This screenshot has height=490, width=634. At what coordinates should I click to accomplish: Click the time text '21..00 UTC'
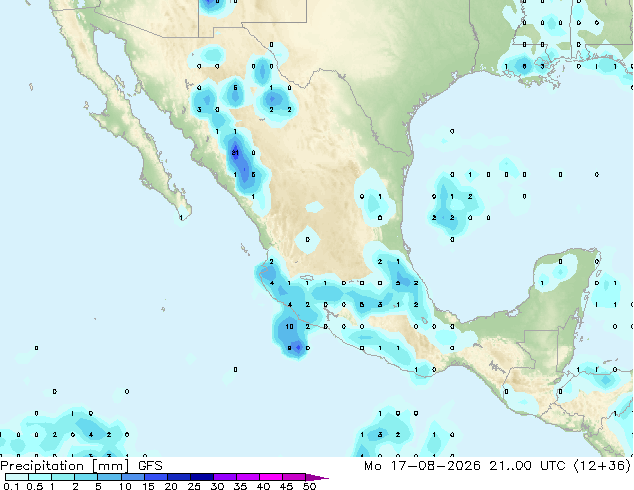[527, 466]
